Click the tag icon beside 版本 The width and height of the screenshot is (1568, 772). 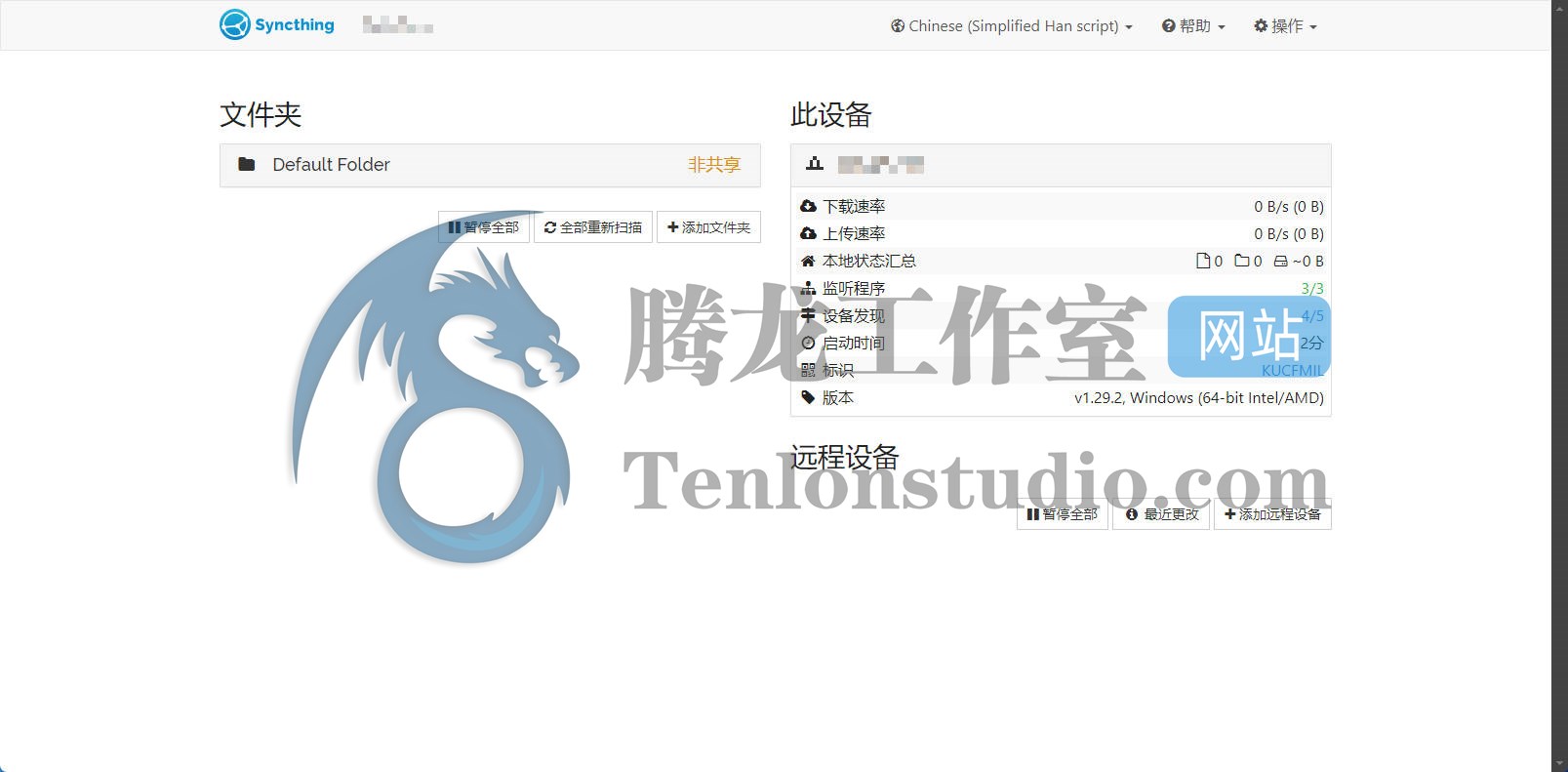pyautogui.click(x=808, y=397)
